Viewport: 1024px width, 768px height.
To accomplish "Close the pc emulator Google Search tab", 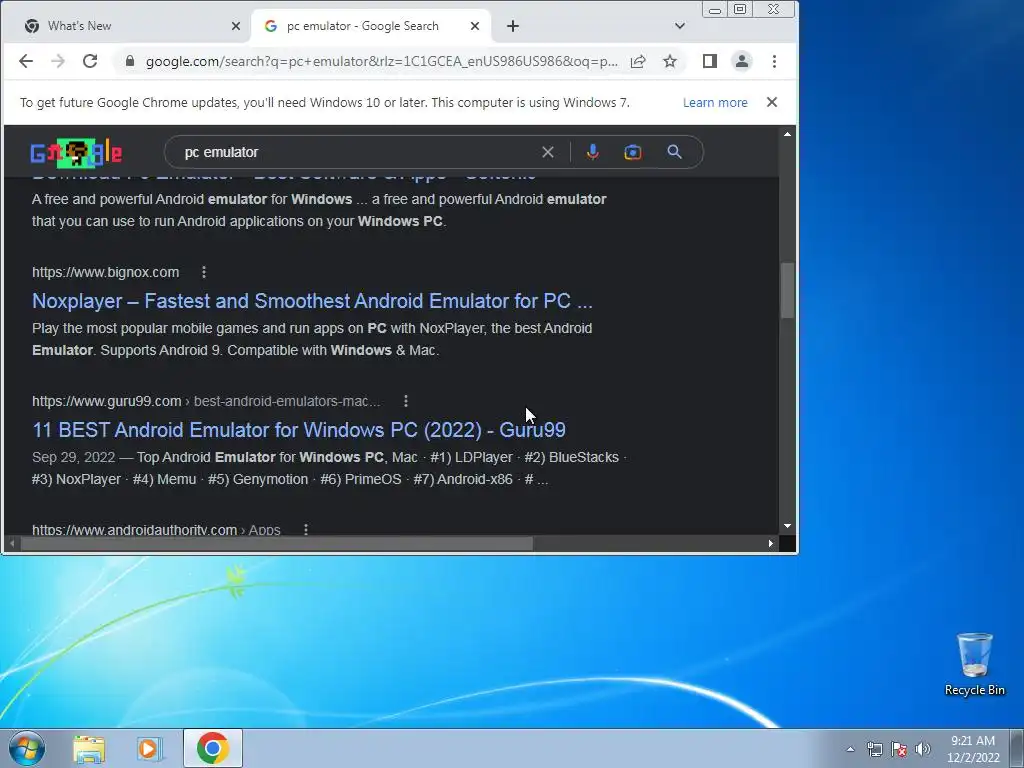I will pyautogui.click(x=475, y=26).
